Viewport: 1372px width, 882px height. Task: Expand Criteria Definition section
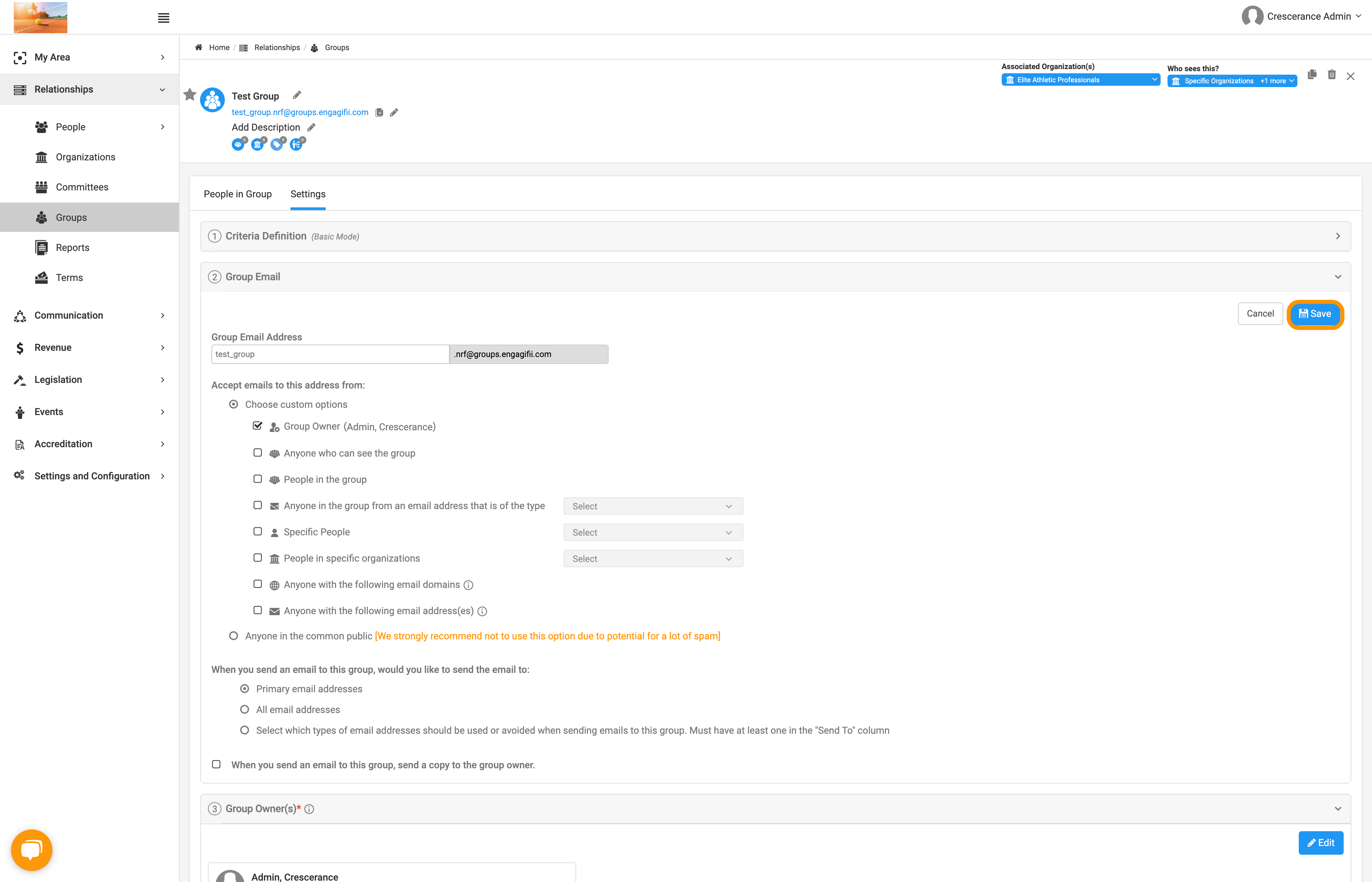[775, 236]
